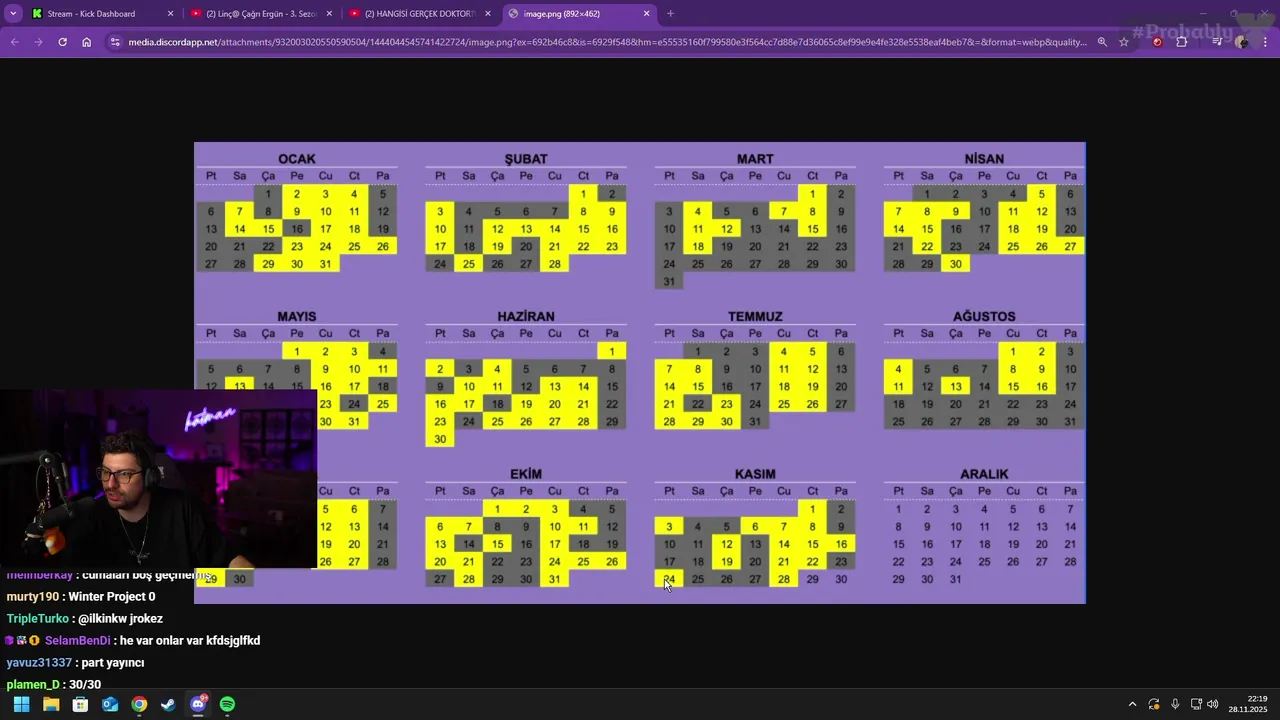Close the Stream - Kick Dashboard tab
Image resolution: width=1280 pixels, height=720 pixels.
point(170,14)
